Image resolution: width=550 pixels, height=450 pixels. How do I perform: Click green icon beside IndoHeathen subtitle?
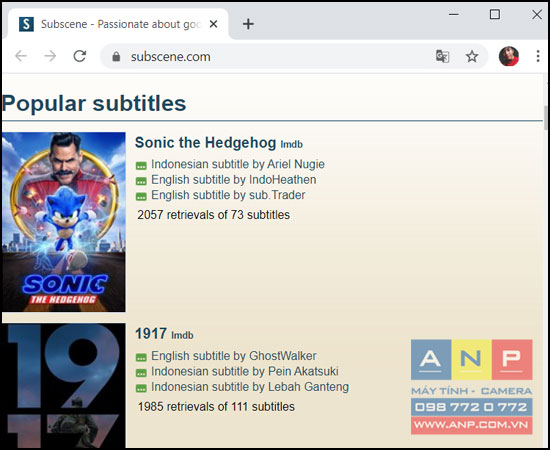coord(141,181)
